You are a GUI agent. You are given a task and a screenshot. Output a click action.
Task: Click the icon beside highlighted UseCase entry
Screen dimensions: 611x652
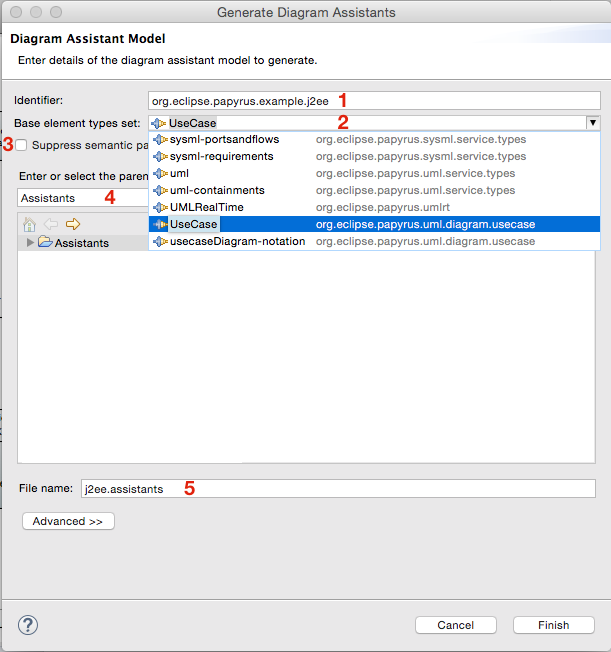pos(160,224)
